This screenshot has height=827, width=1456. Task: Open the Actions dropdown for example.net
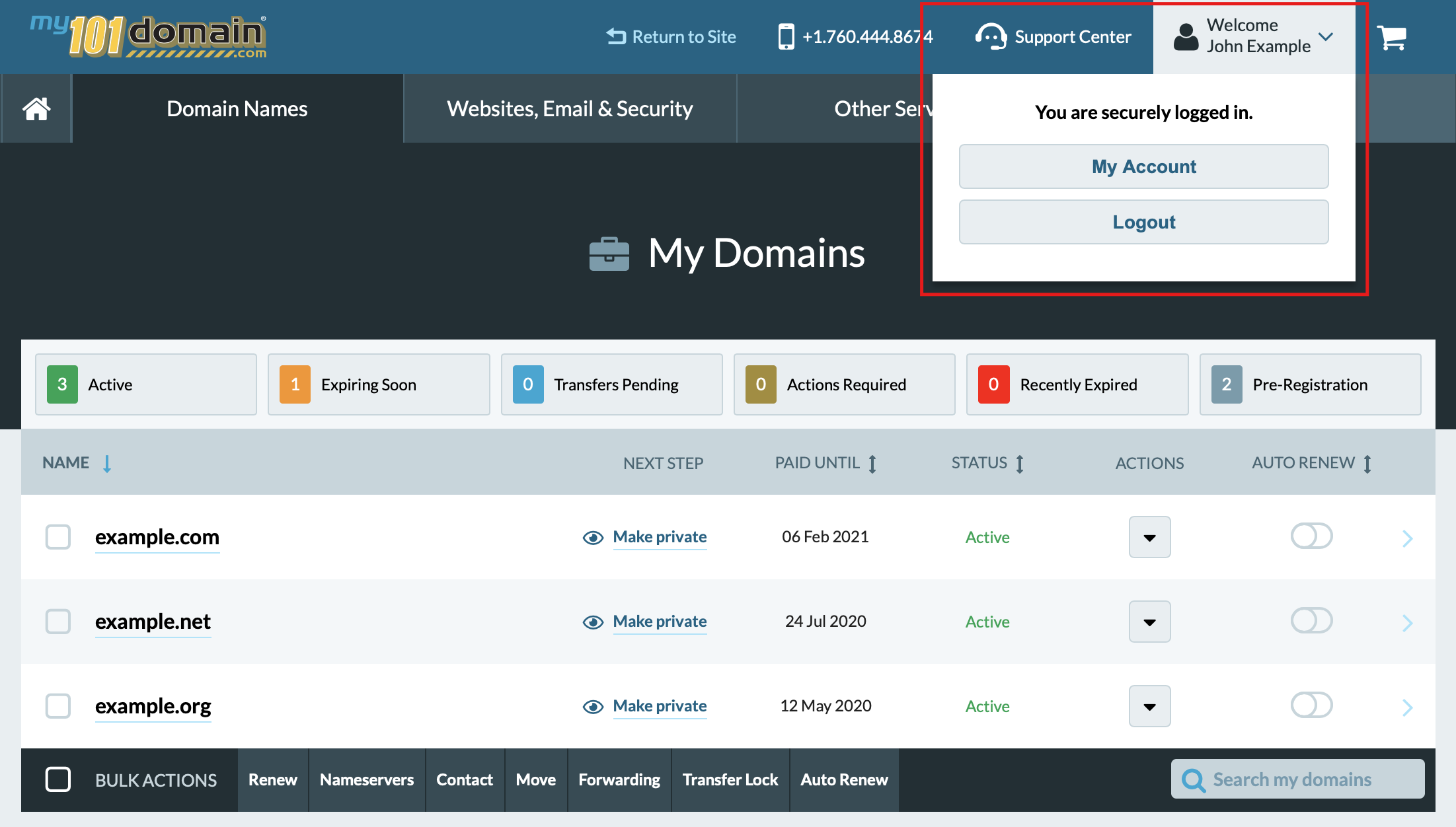[1149, 622]
